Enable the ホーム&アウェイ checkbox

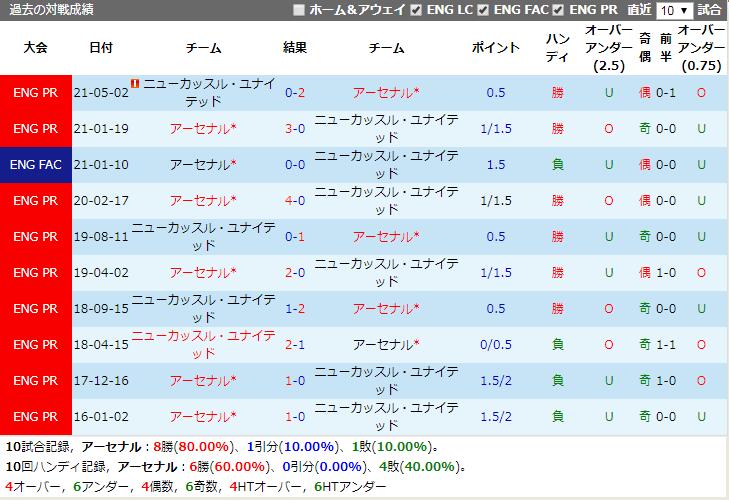[x=299, y=10]
